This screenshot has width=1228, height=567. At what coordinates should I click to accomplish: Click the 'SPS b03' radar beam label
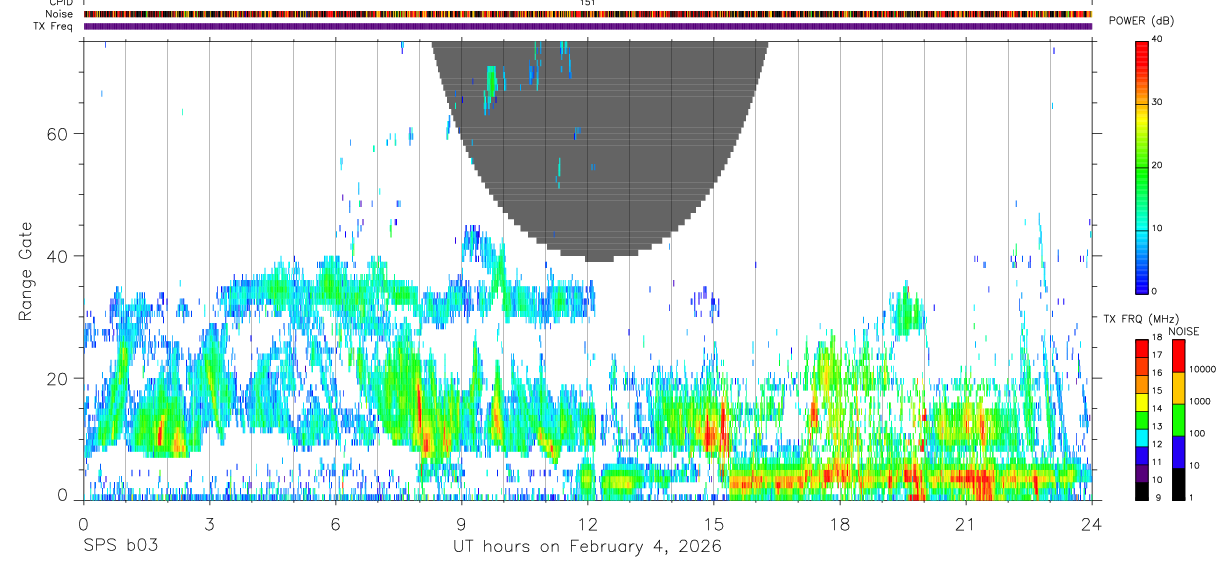coord(119,546)
